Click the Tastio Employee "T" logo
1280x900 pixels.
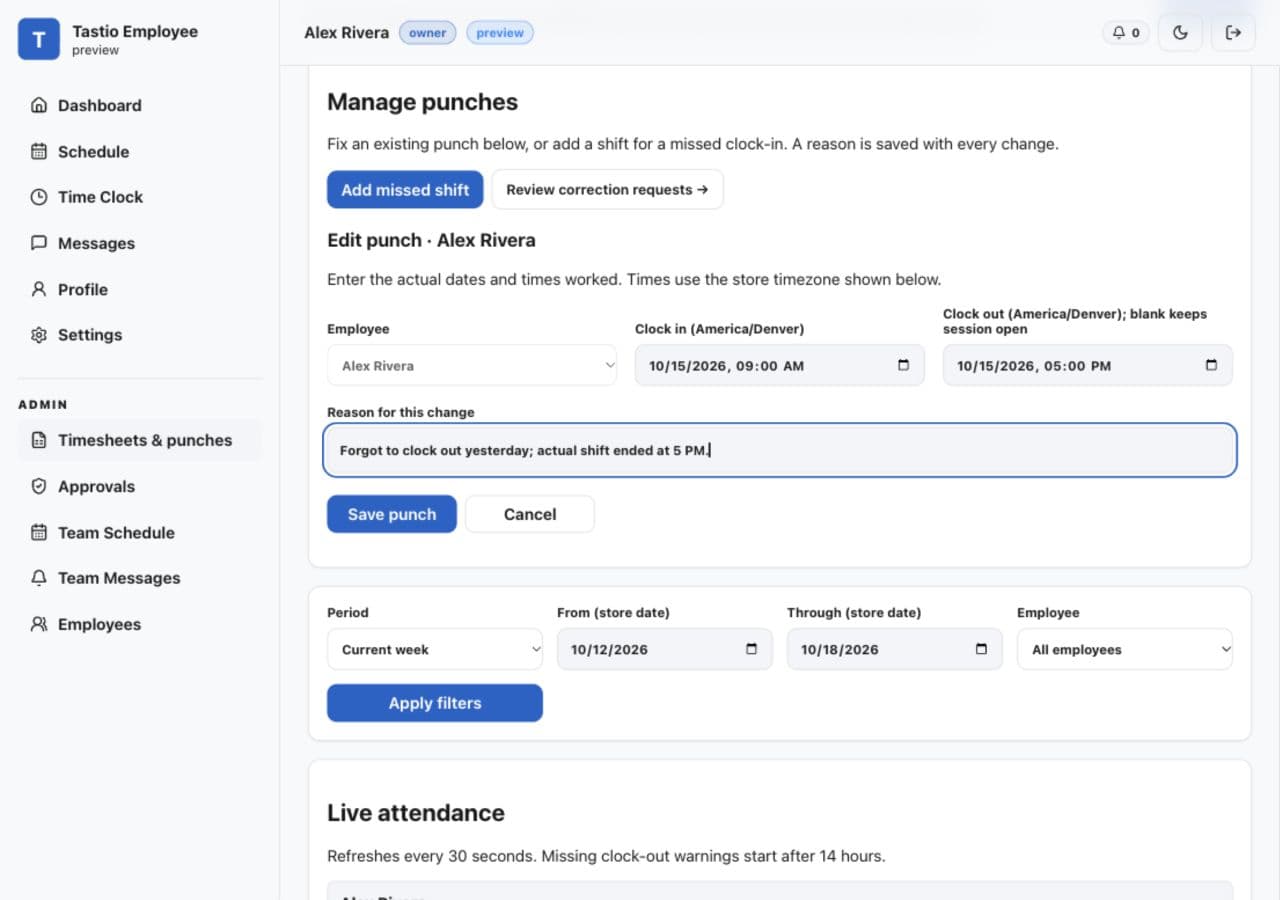(39, 39)
